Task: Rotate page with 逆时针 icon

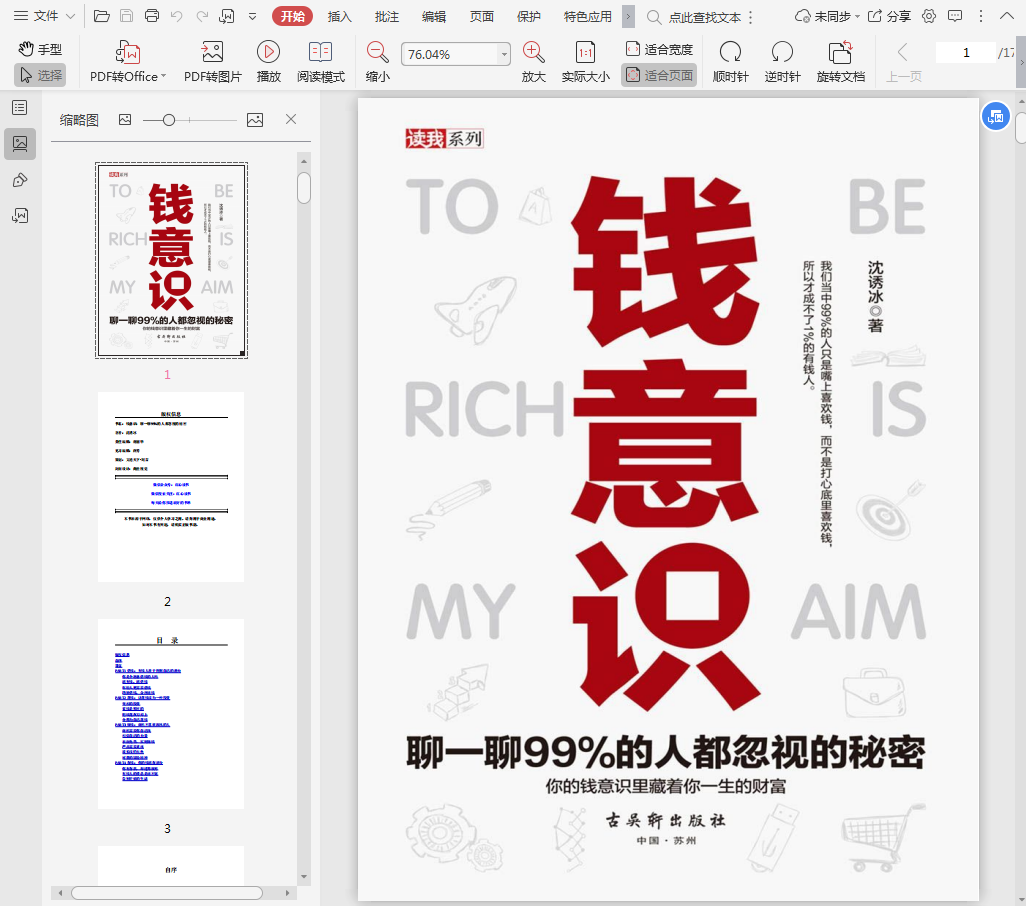Action: 782,53
